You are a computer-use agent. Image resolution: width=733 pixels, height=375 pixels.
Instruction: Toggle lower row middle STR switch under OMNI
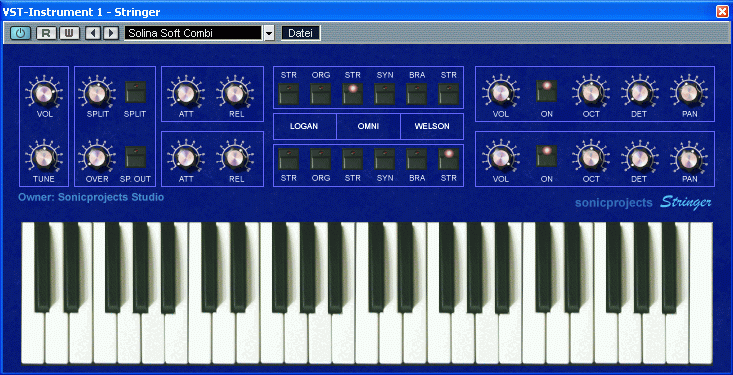(352, 159)
